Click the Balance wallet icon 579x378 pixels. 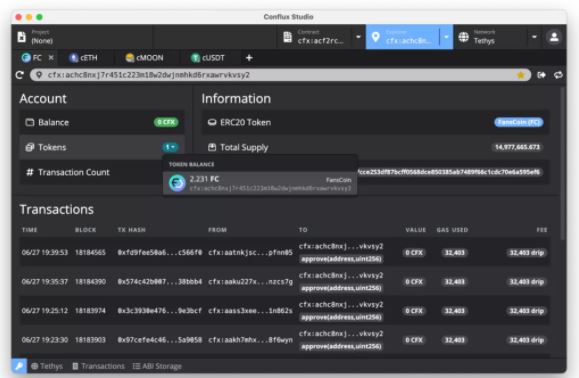(x=30, y=122)
